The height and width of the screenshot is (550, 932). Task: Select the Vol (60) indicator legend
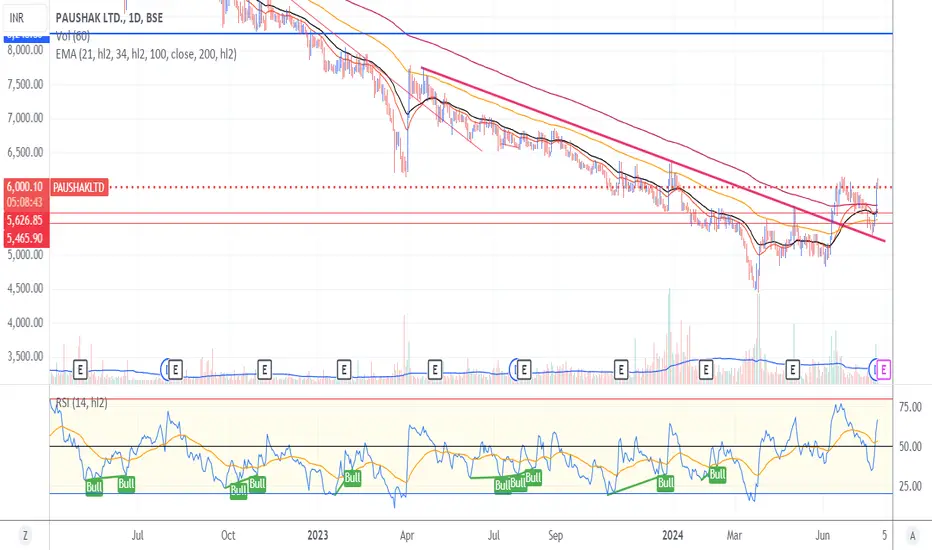73,36
